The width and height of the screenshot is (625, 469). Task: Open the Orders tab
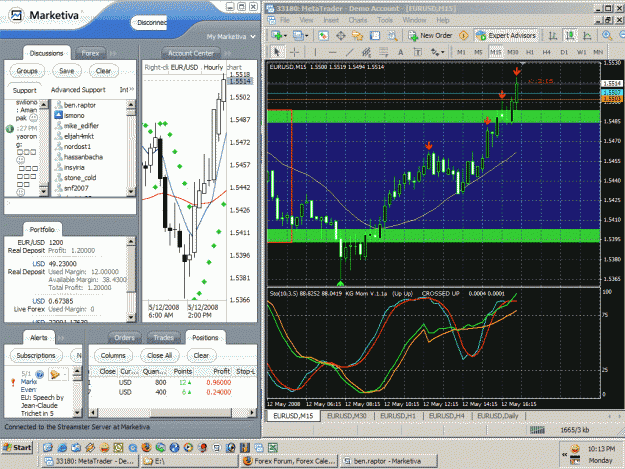pyautogui.click(x=124, y=338)
